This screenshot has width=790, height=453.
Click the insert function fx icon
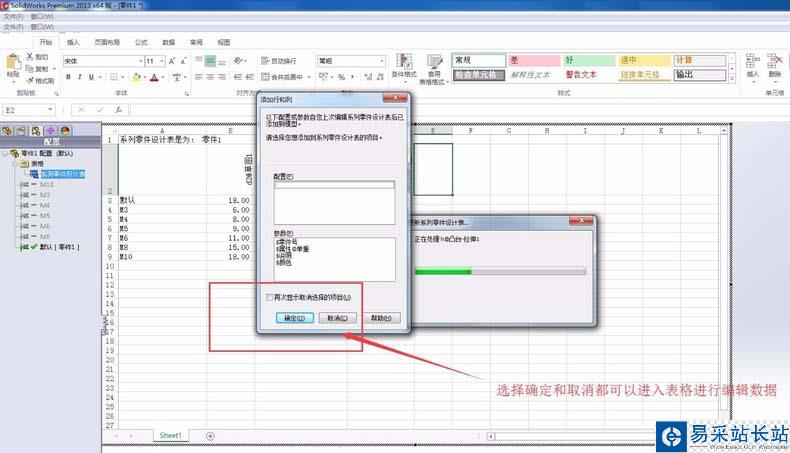point(118,109)
